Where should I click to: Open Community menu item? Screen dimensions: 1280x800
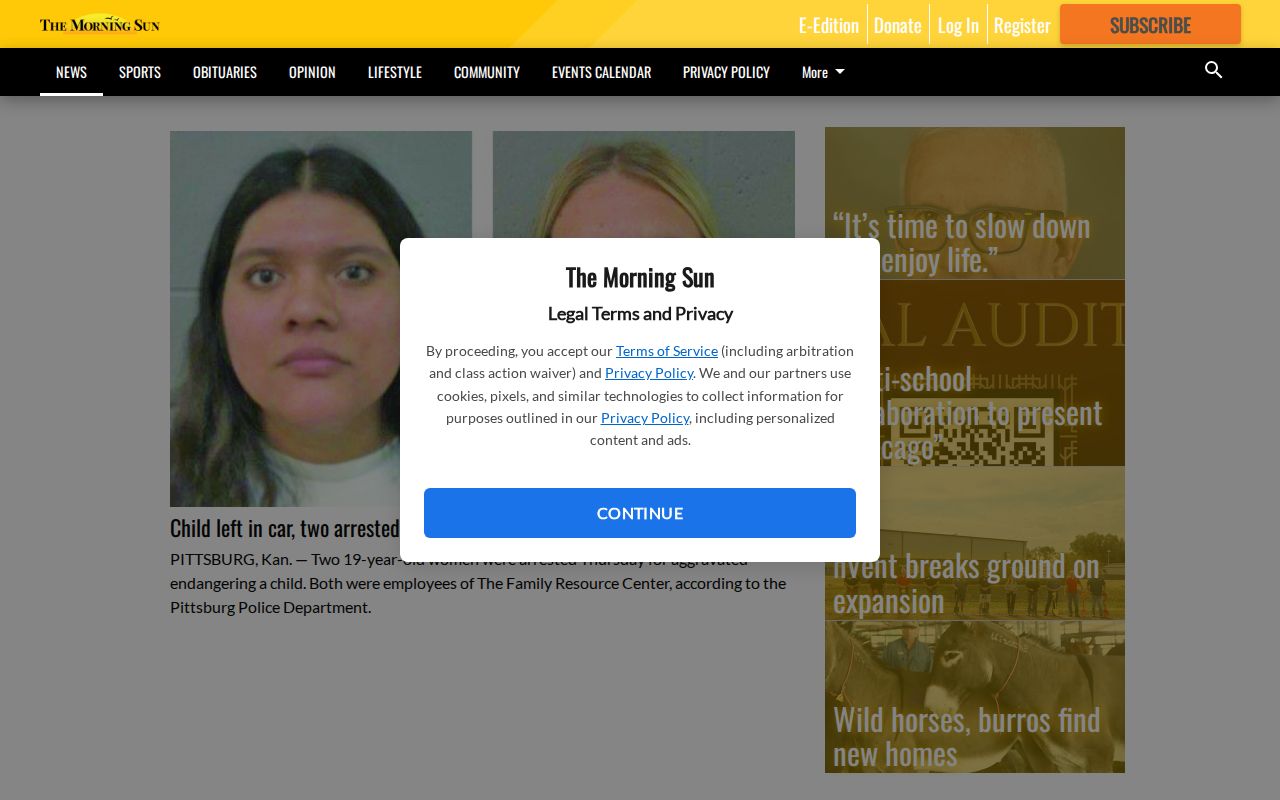pyautogui.click(x=487, y=72)
